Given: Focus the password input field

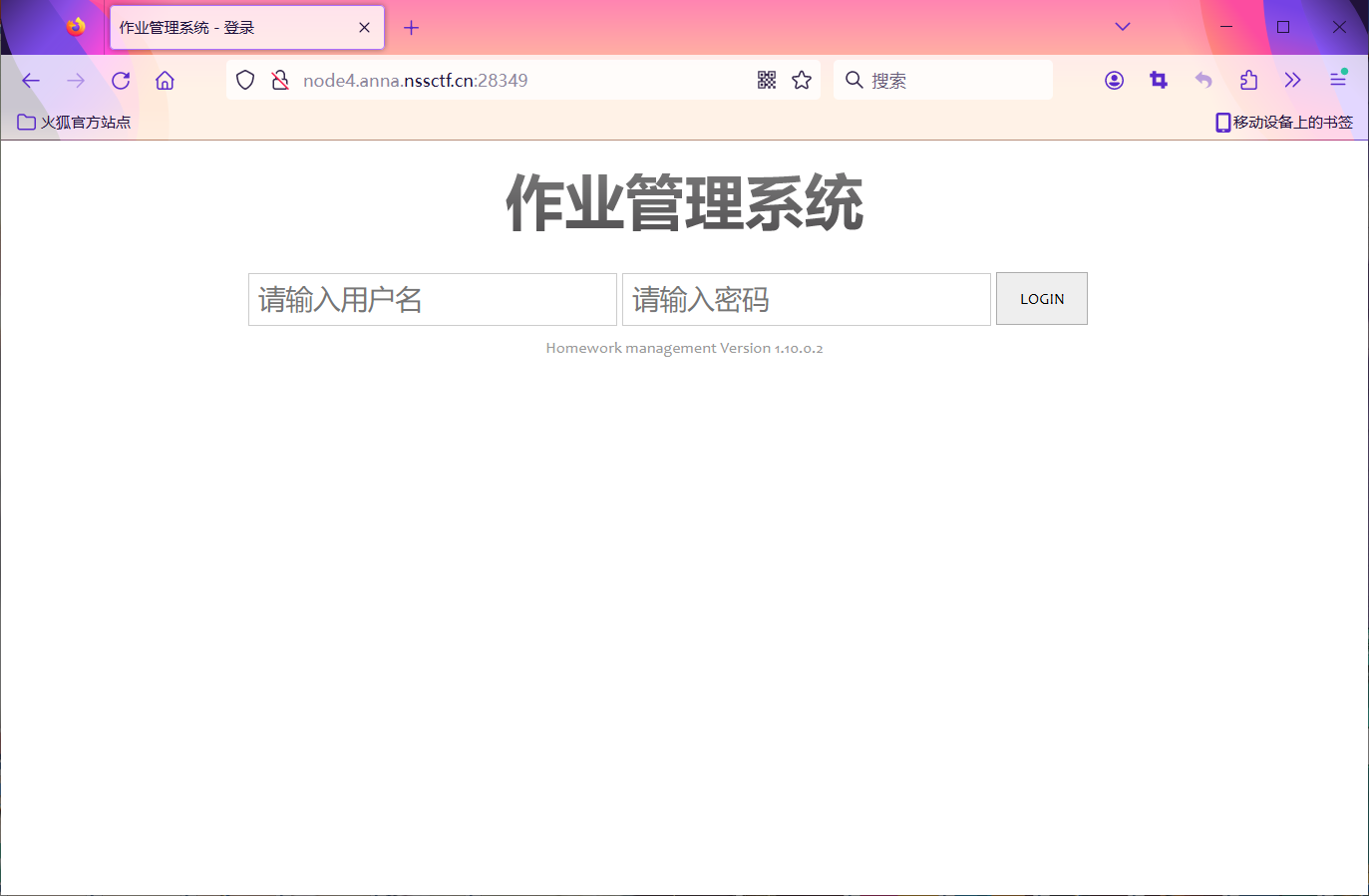Looking at the screenshot, I should 806,299.
